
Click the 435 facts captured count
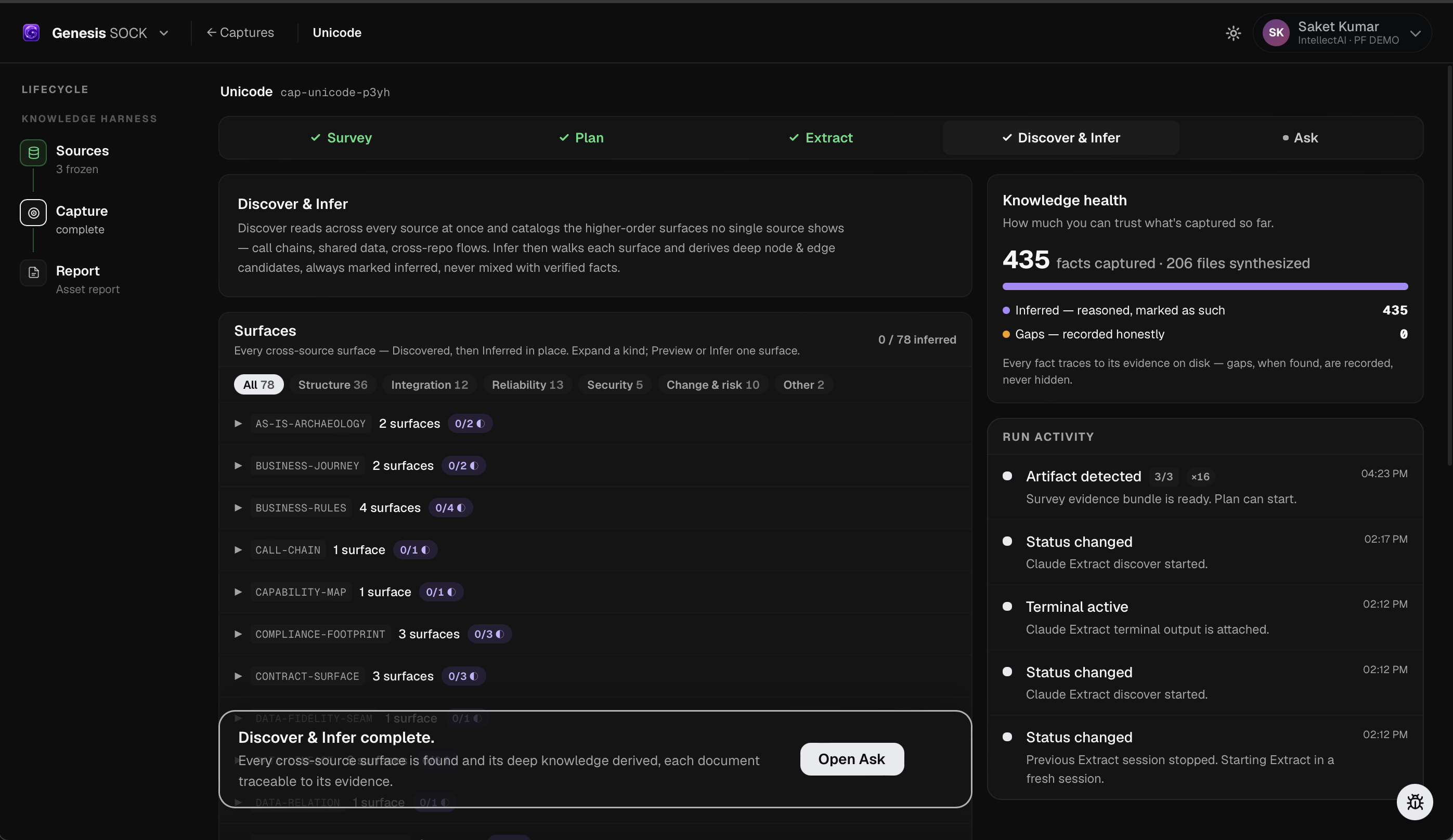[x=1027, y=260]
